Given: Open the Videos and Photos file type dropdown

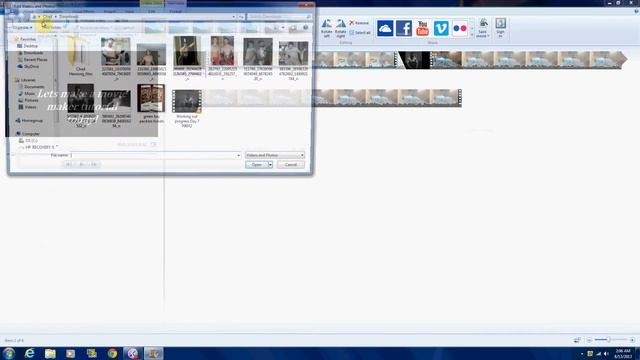Looking at the screenshot, I should [x=275, y=155].
